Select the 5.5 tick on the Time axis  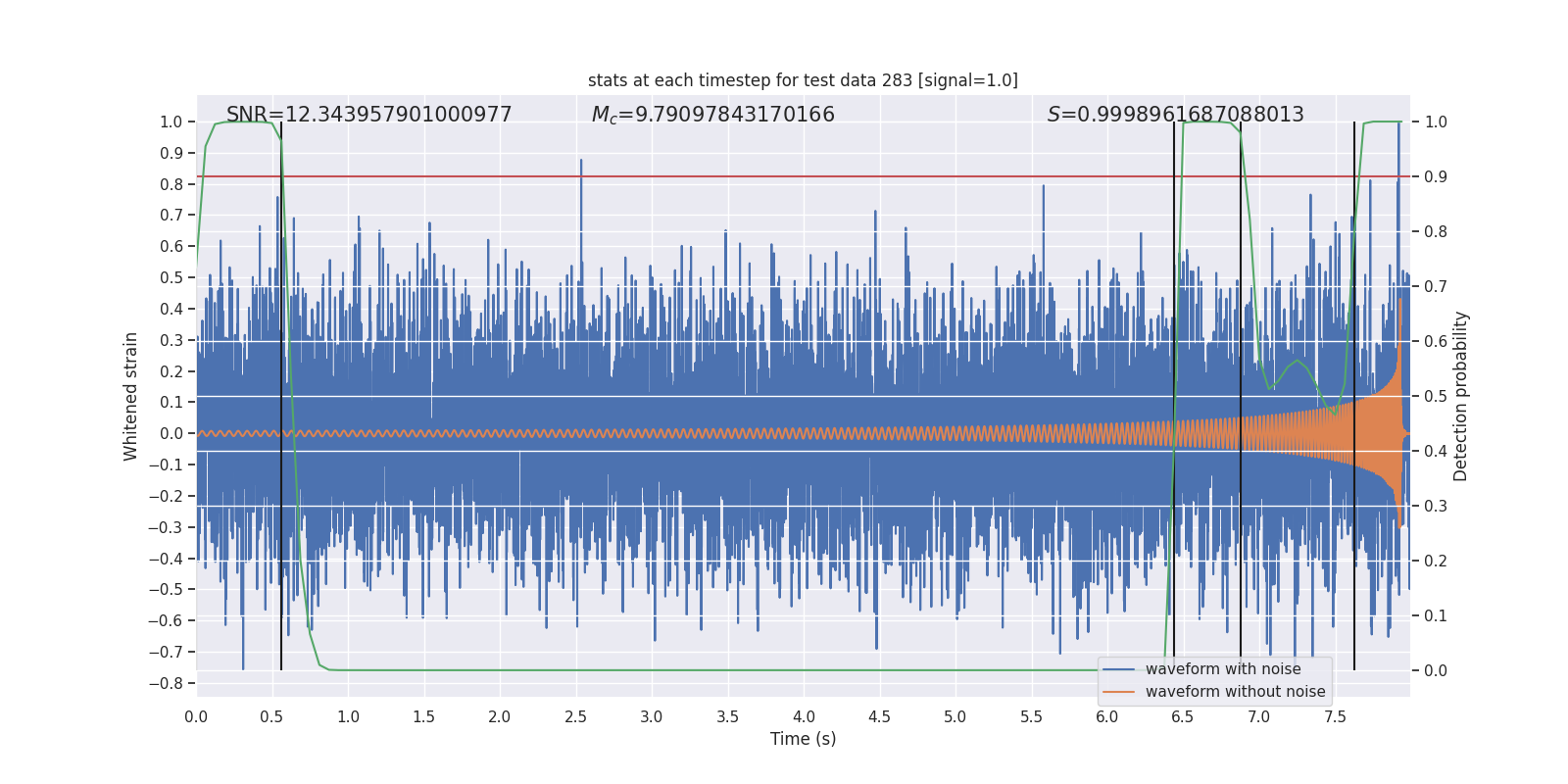pos(1031,716)
